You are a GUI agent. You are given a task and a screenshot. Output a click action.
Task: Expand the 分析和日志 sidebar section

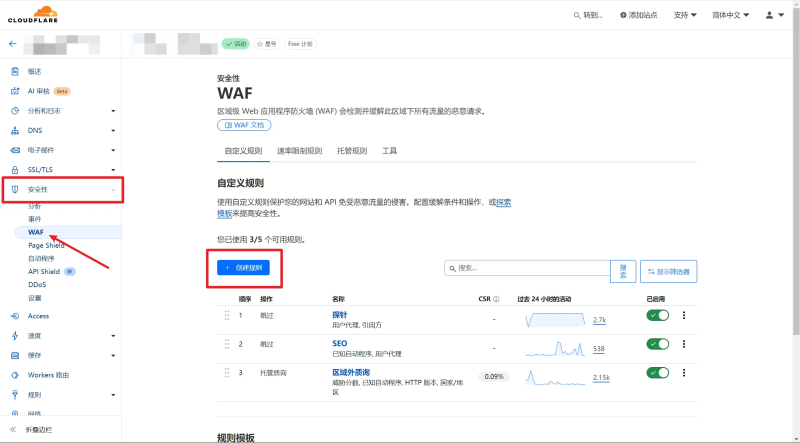click(113, 111)
